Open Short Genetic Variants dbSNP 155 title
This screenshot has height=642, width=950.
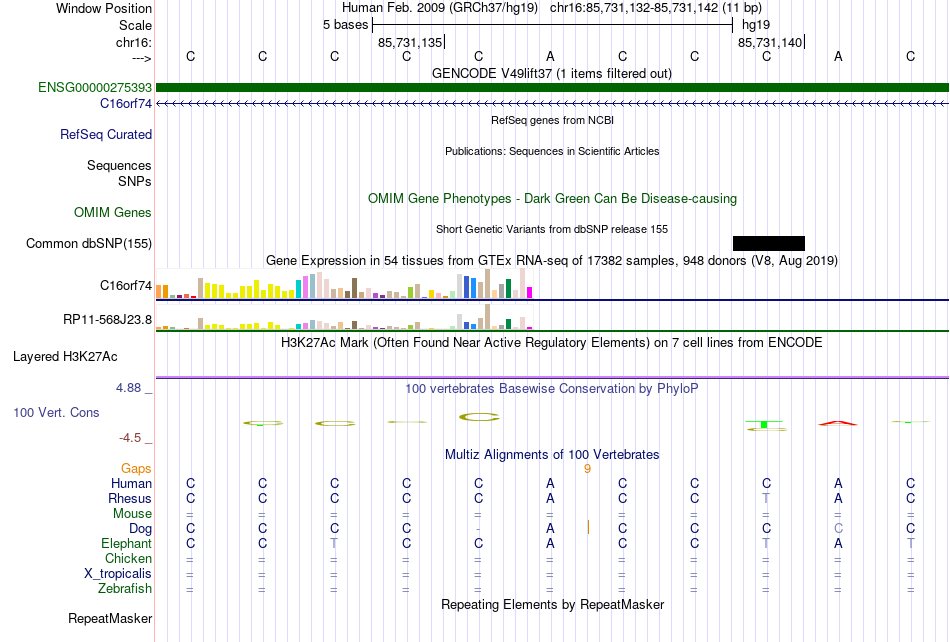pos(552,230)
